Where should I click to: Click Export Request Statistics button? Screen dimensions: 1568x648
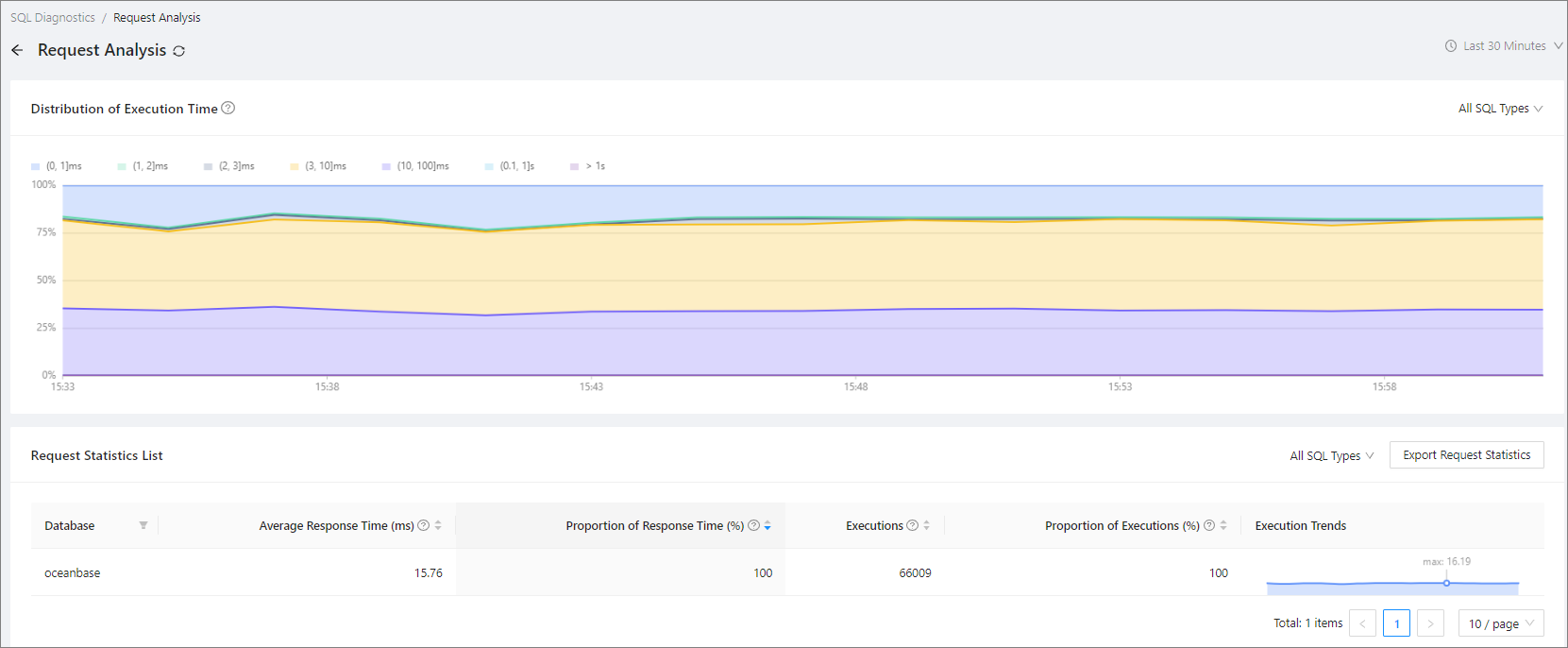1467,455
